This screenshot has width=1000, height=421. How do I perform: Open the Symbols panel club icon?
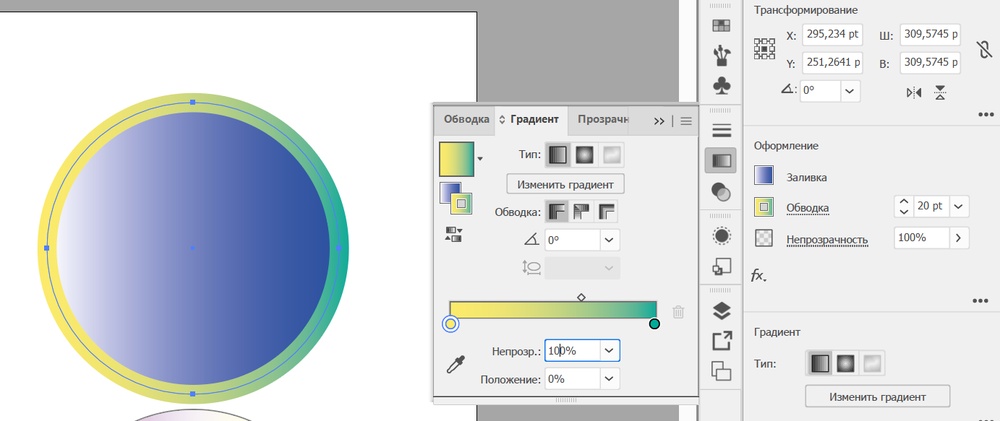[721, 86]
